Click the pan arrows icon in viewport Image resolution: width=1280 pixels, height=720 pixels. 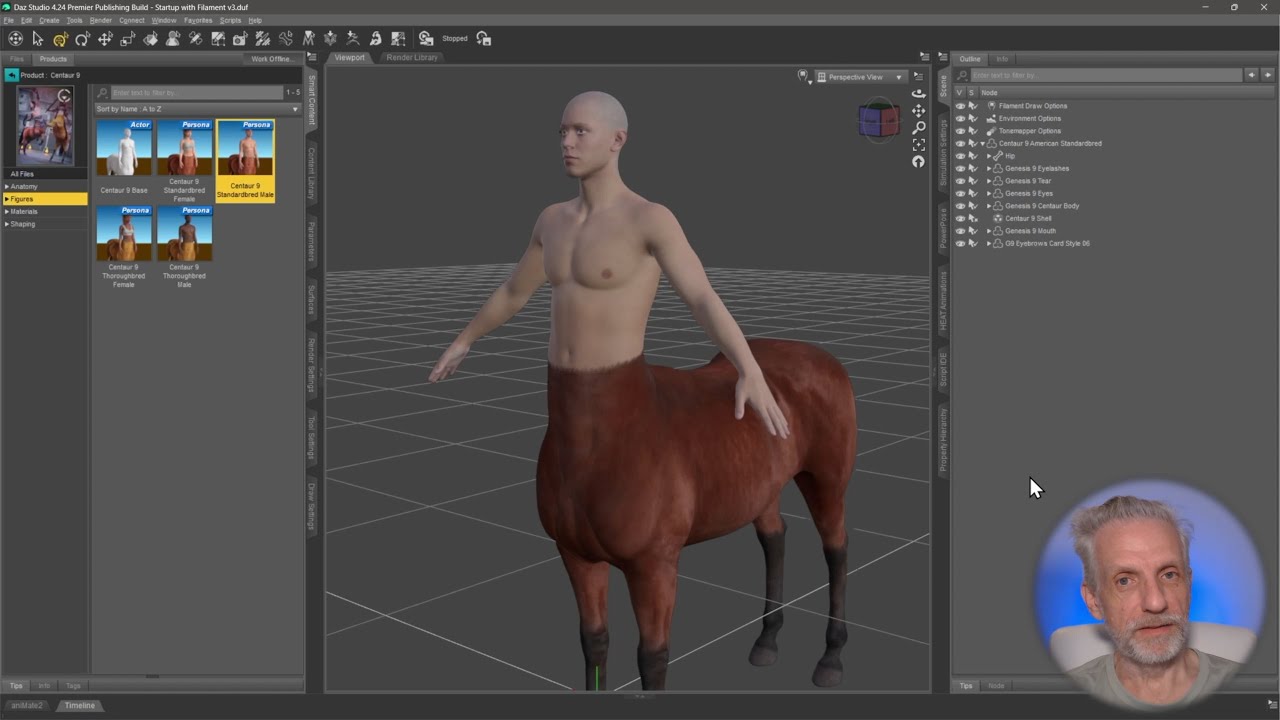tap(918, 110)
